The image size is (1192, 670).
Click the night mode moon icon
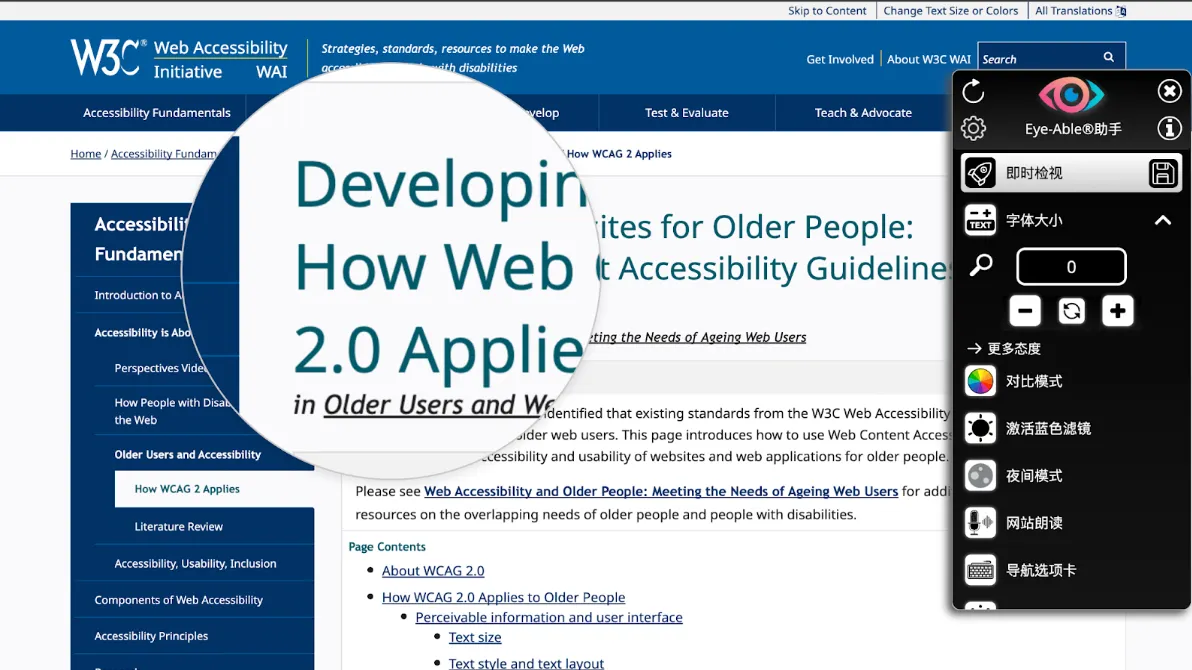[x=980, y=476]
